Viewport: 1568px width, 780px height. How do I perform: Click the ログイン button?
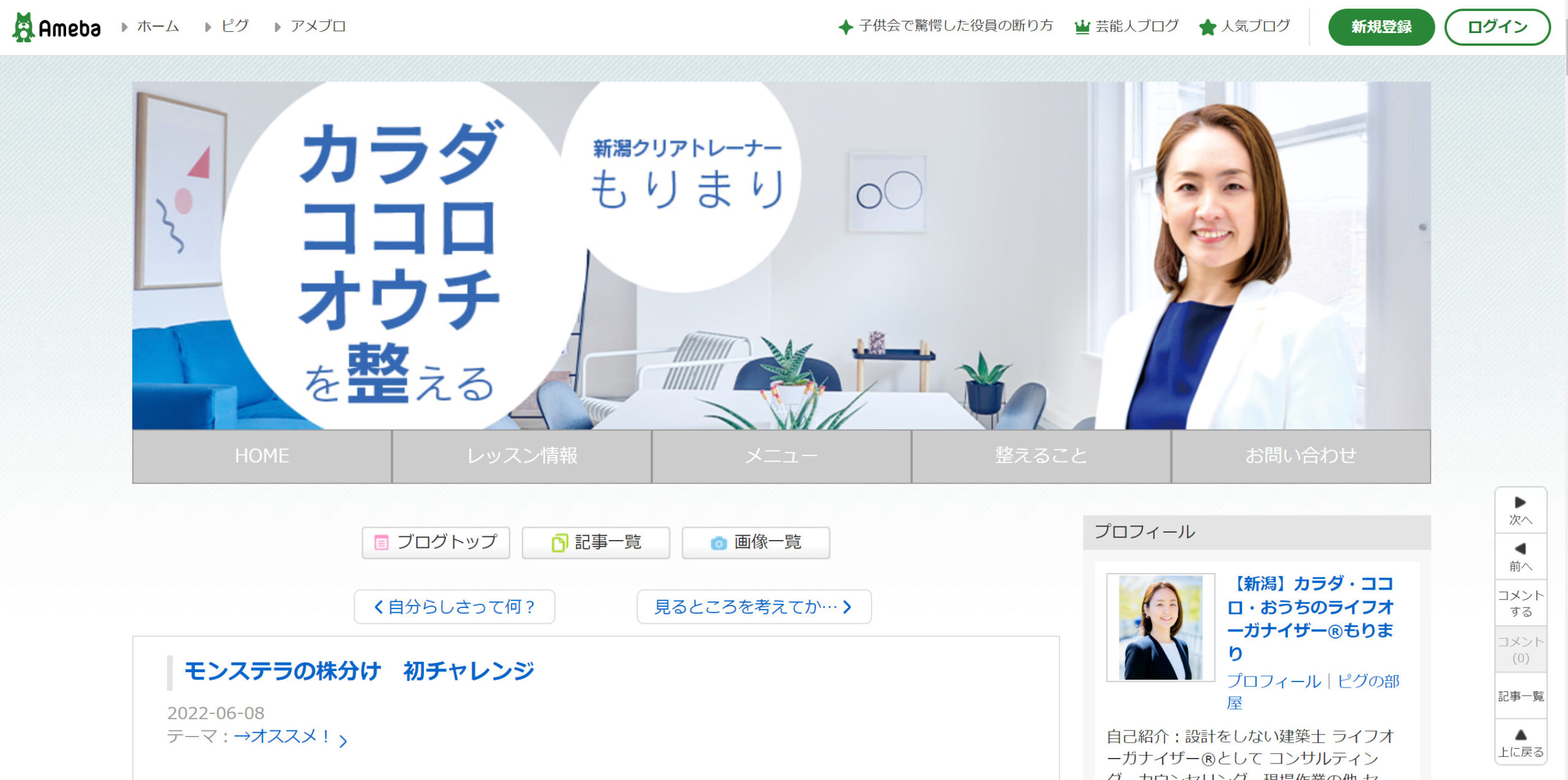pos(1498,27)
